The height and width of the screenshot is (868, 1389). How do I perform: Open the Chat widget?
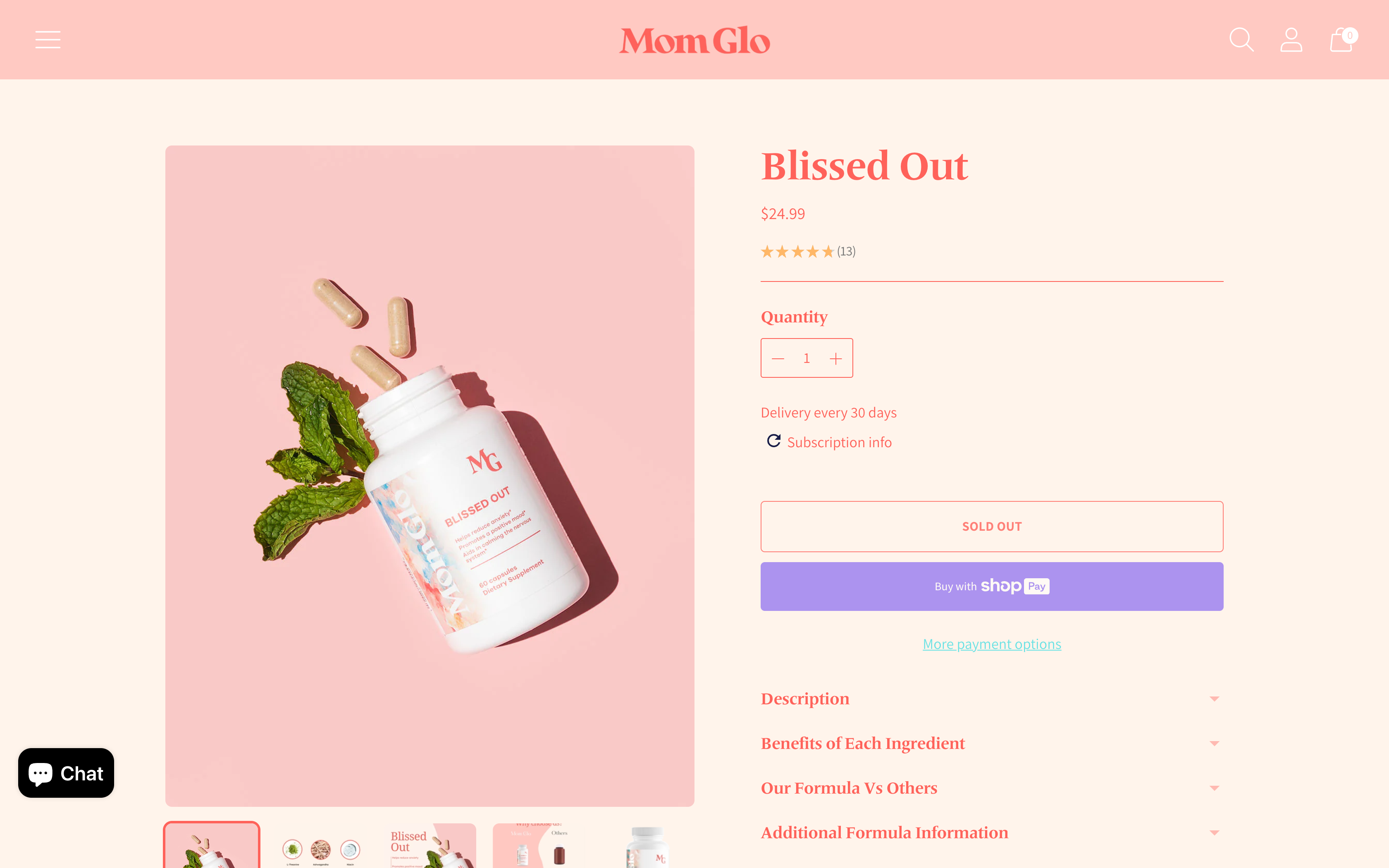(66, 773)
